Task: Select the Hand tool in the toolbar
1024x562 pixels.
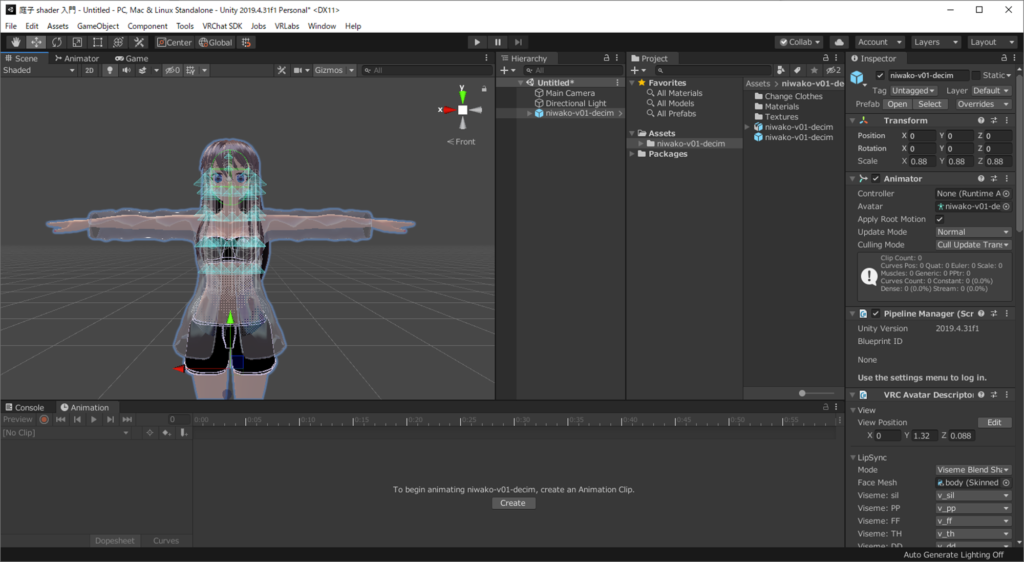Action: point(15,42)
